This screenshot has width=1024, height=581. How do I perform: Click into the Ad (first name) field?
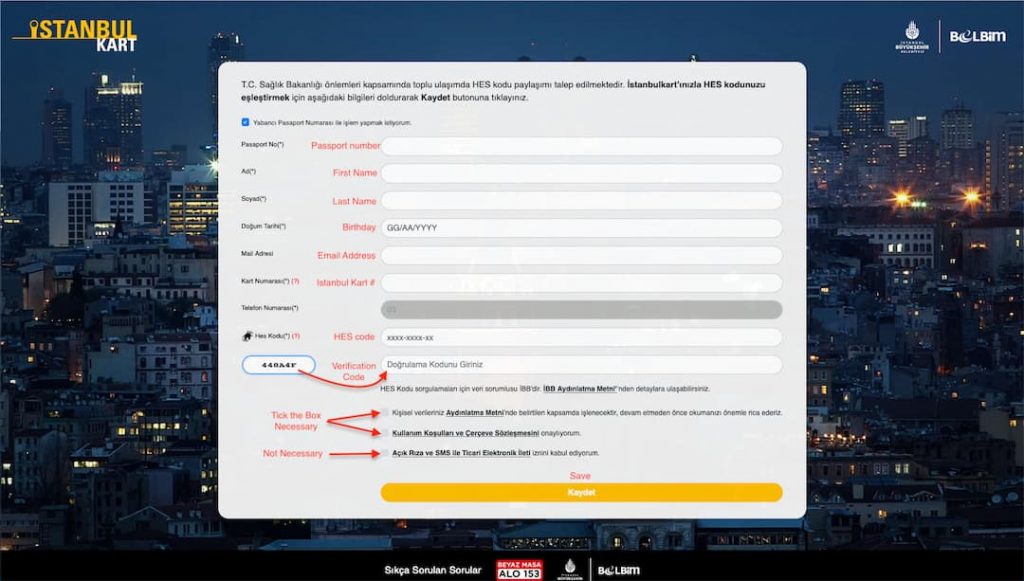click(581, 173)
